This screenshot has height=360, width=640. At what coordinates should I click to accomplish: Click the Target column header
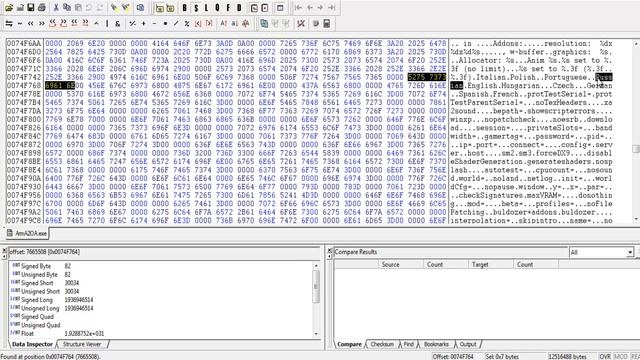click(491, 264)
